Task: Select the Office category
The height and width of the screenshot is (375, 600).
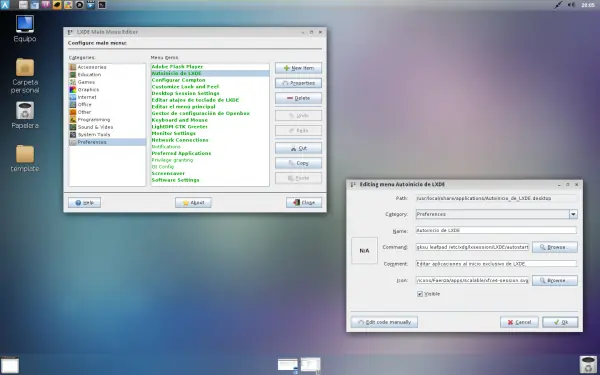Action: [x=107, y=104]
